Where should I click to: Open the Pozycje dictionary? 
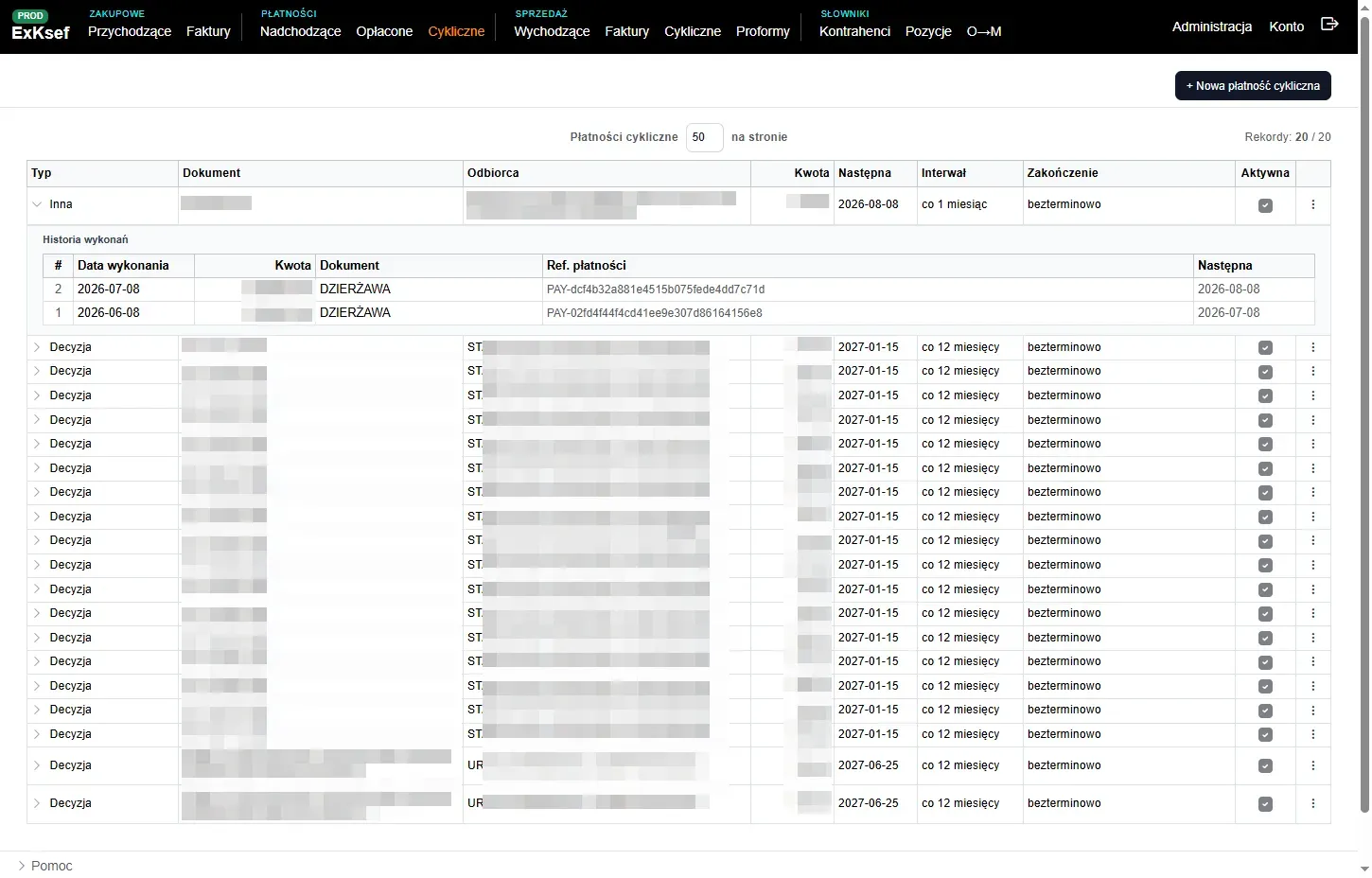point(928,31)
